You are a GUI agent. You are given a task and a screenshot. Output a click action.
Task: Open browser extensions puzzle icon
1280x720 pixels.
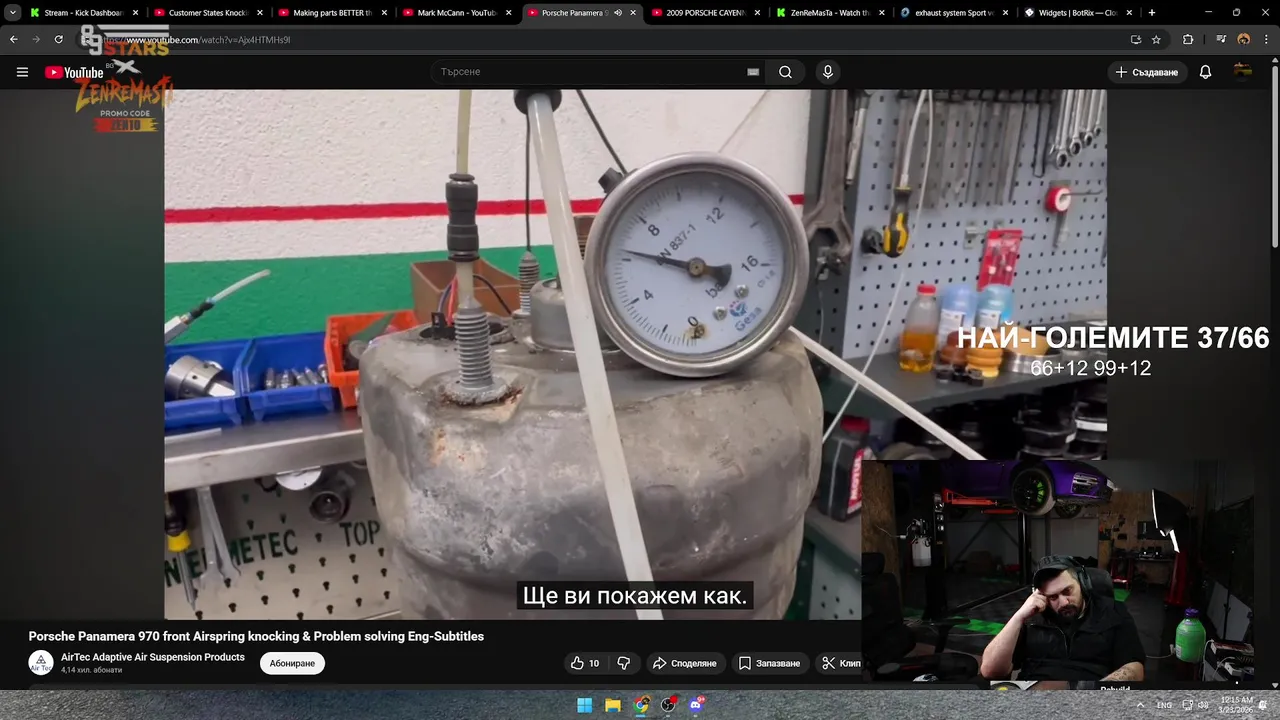(x=1188, y=39)
